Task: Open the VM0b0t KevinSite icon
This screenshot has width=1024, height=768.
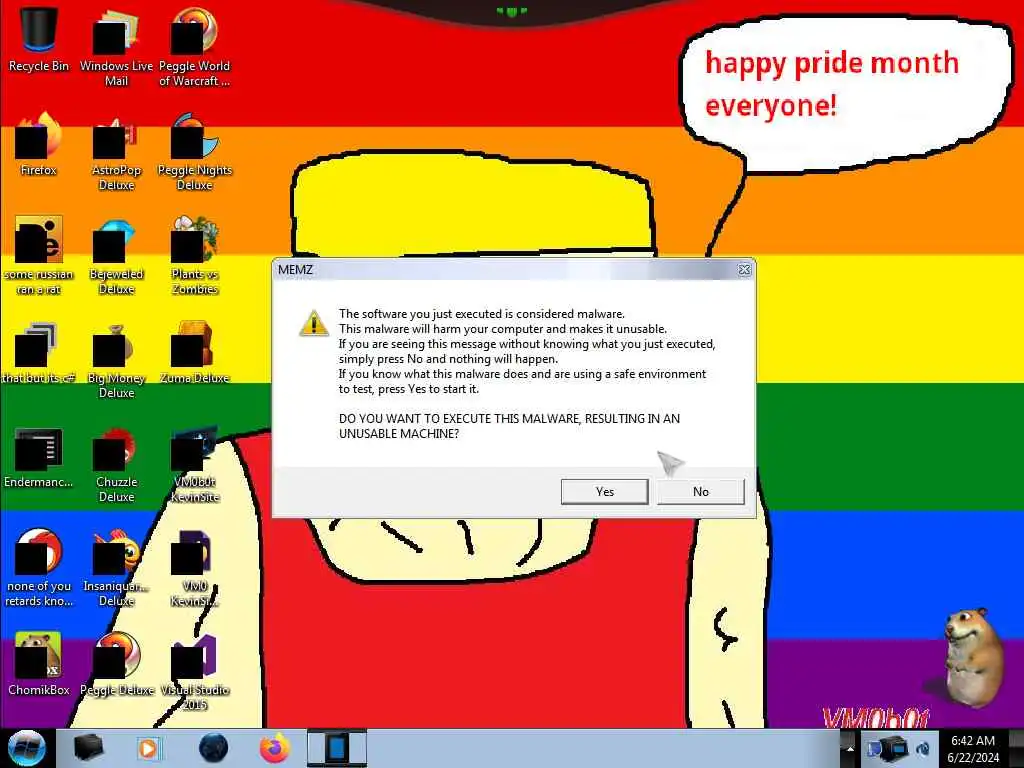Action: click(194, 464)
